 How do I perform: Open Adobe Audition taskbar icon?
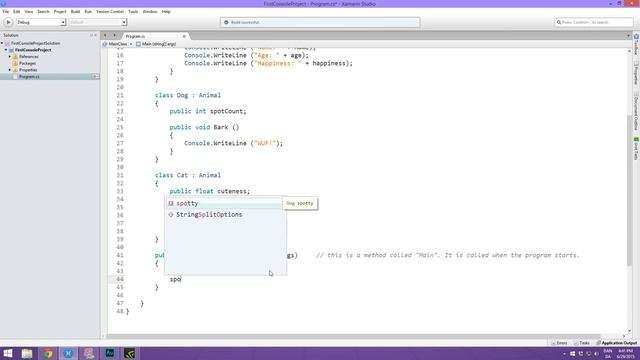coord(109,353)
